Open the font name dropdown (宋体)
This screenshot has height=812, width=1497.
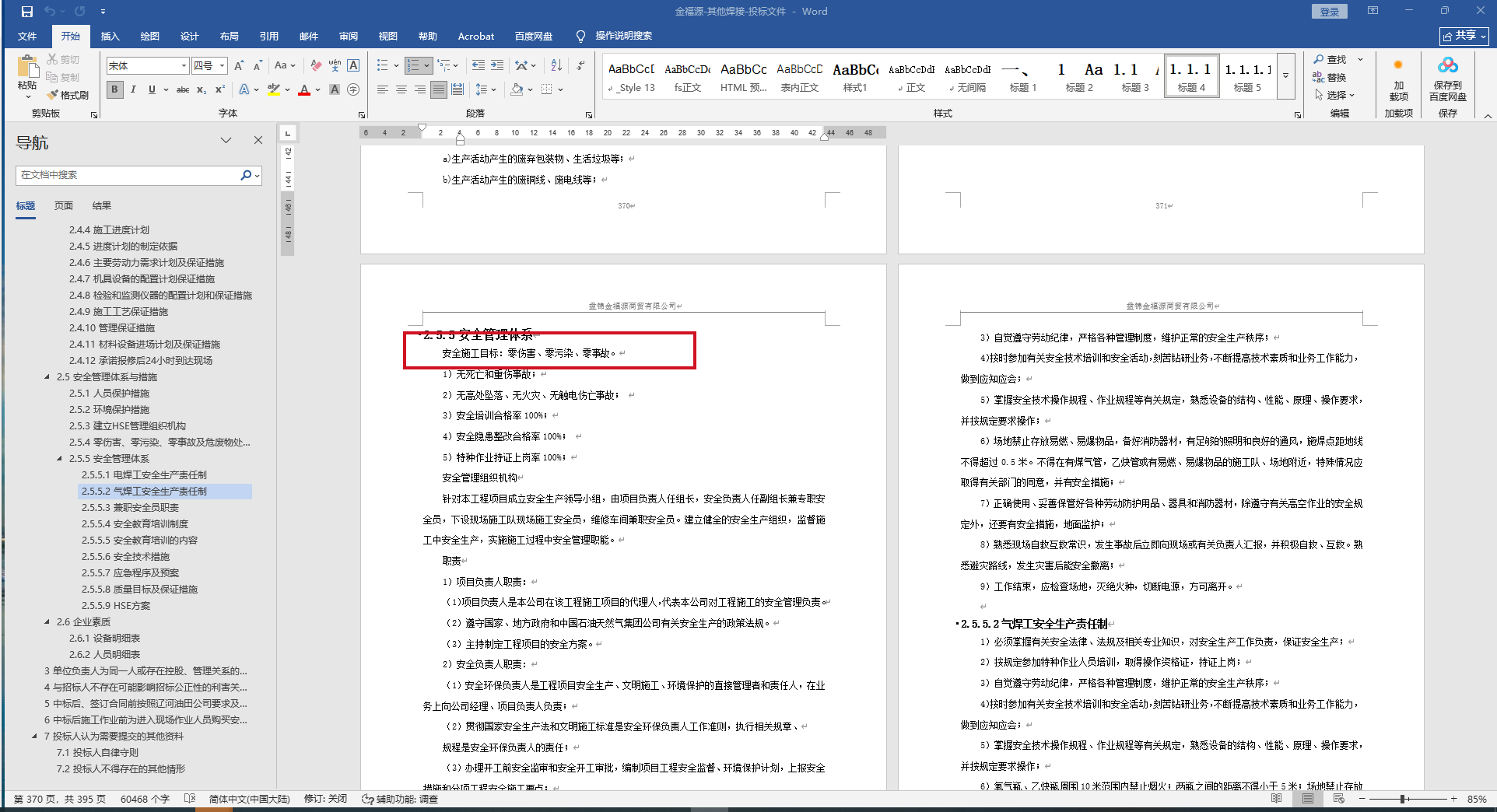[x=184, y=65]
